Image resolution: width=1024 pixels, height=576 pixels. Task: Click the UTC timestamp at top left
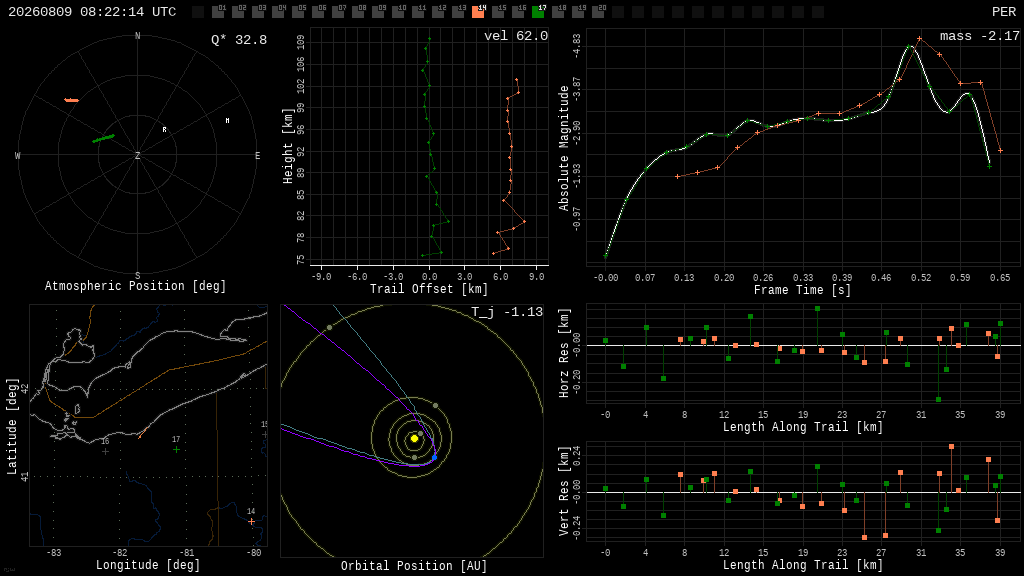[x=92, y=12]
